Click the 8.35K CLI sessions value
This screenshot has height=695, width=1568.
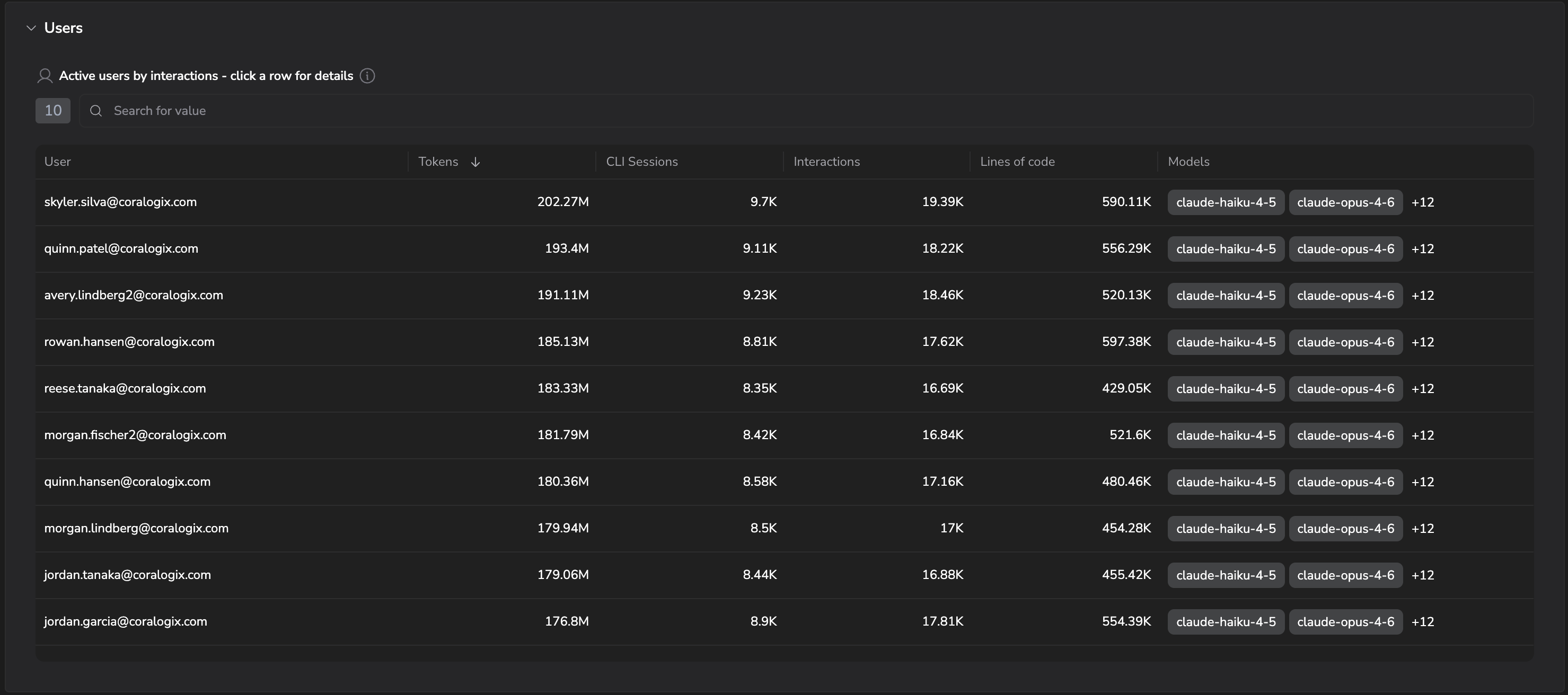click(760, 388)
